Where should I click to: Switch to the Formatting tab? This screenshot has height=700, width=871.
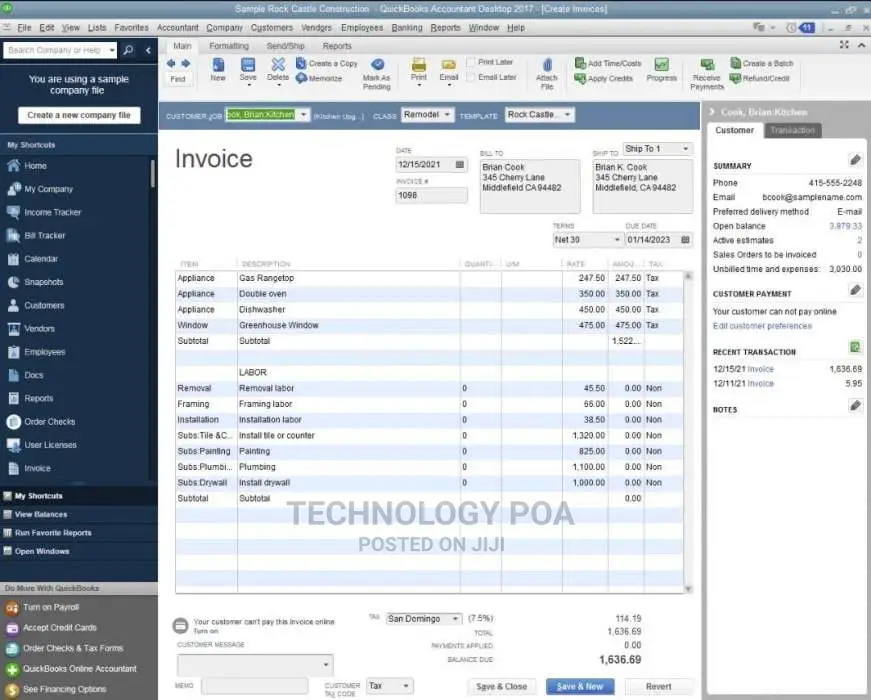pos(229,46)
